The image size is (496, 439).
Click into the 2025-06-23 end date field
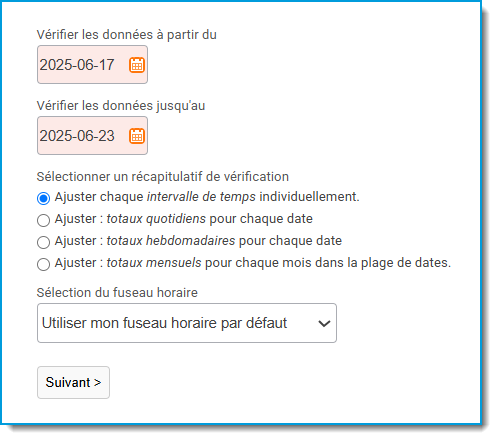92,136
